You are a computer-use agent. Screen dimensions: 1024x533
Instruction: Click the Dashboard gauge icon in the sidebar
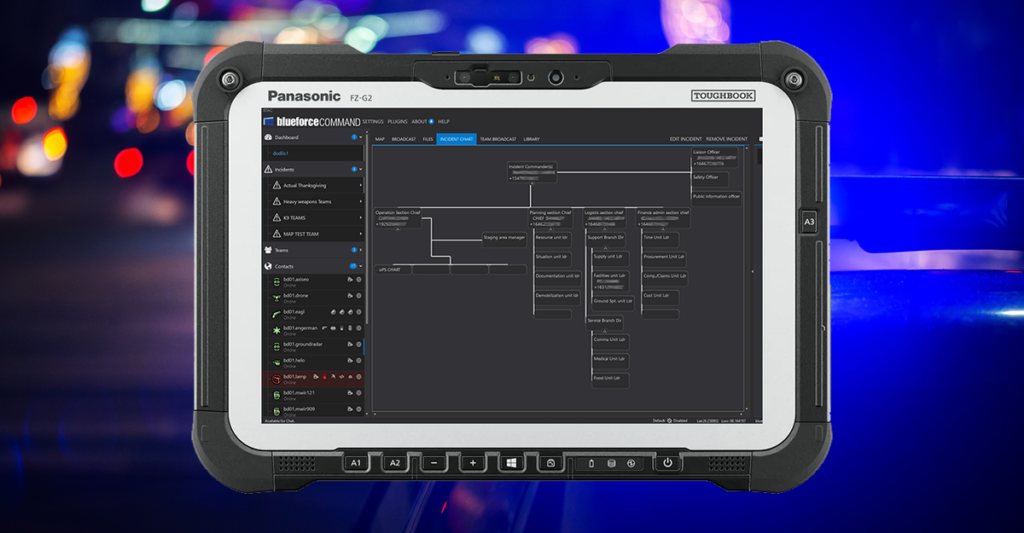[268, 137]
